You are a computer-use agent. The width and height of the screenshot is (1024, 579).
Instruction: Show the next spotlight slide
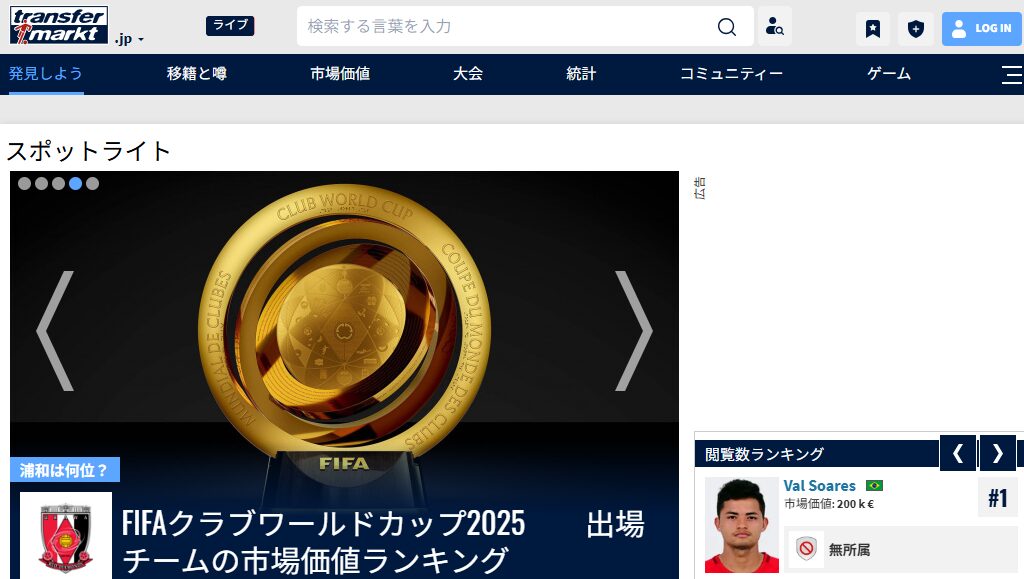(633, 331)
